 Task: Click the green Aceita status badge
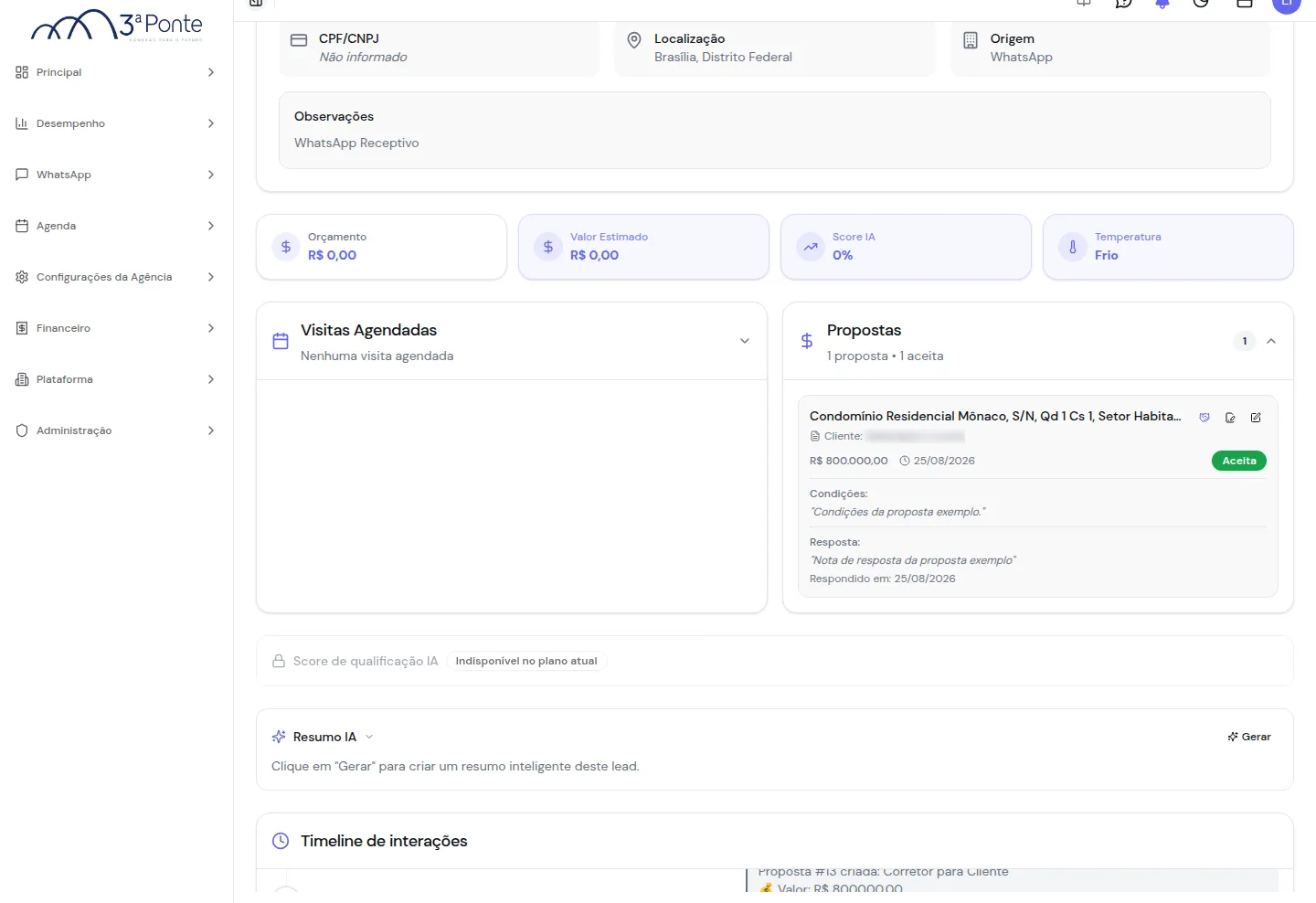coord(1239,461)
